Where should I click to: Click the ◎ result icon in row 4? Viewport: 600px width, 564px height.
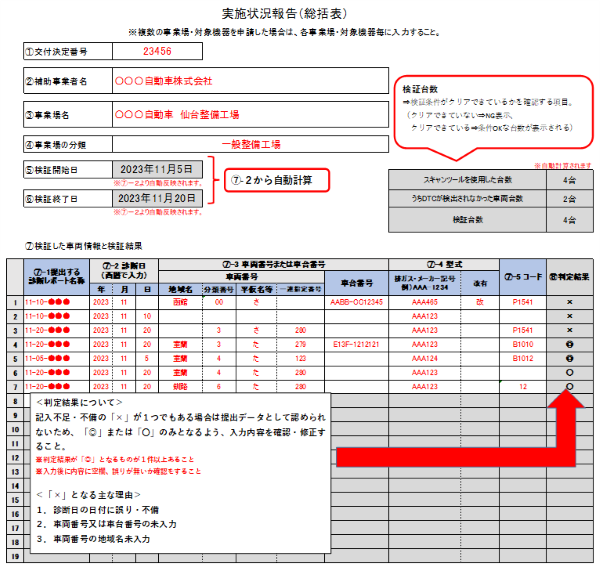pyautogui.click(x=569, y=343)
